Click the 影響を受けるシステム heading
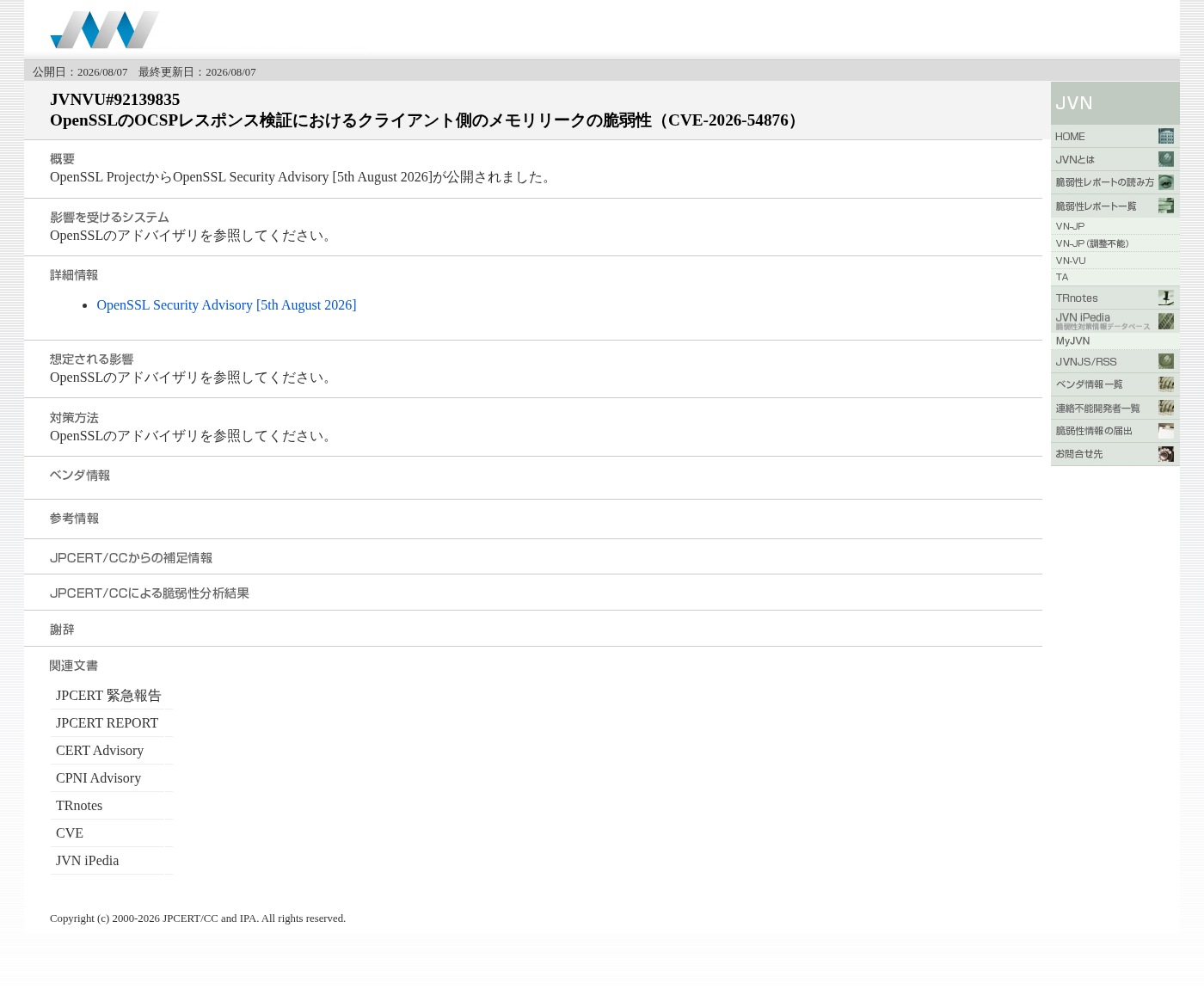 109,218
